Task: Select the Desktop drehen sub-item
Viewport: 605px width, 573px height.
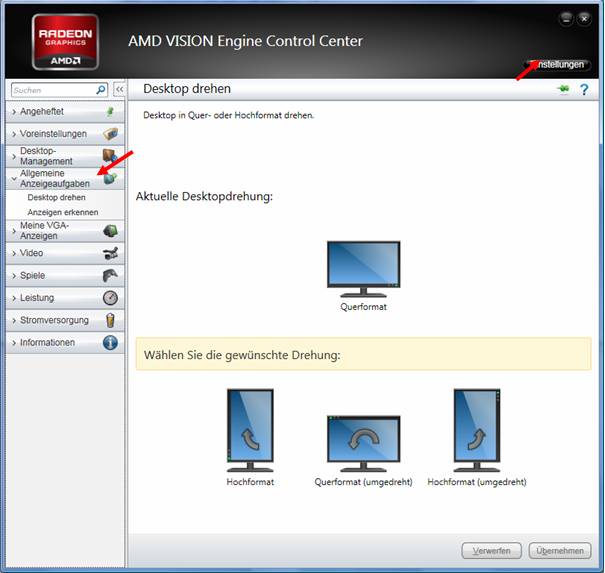Action: pyautogui.click(x=56, y=198)
